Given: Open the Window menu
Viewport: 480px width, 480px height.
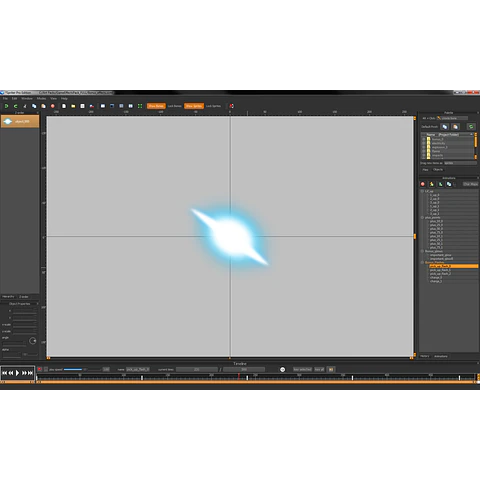Looking at the screenshot, I should click(x=27, y=98).
